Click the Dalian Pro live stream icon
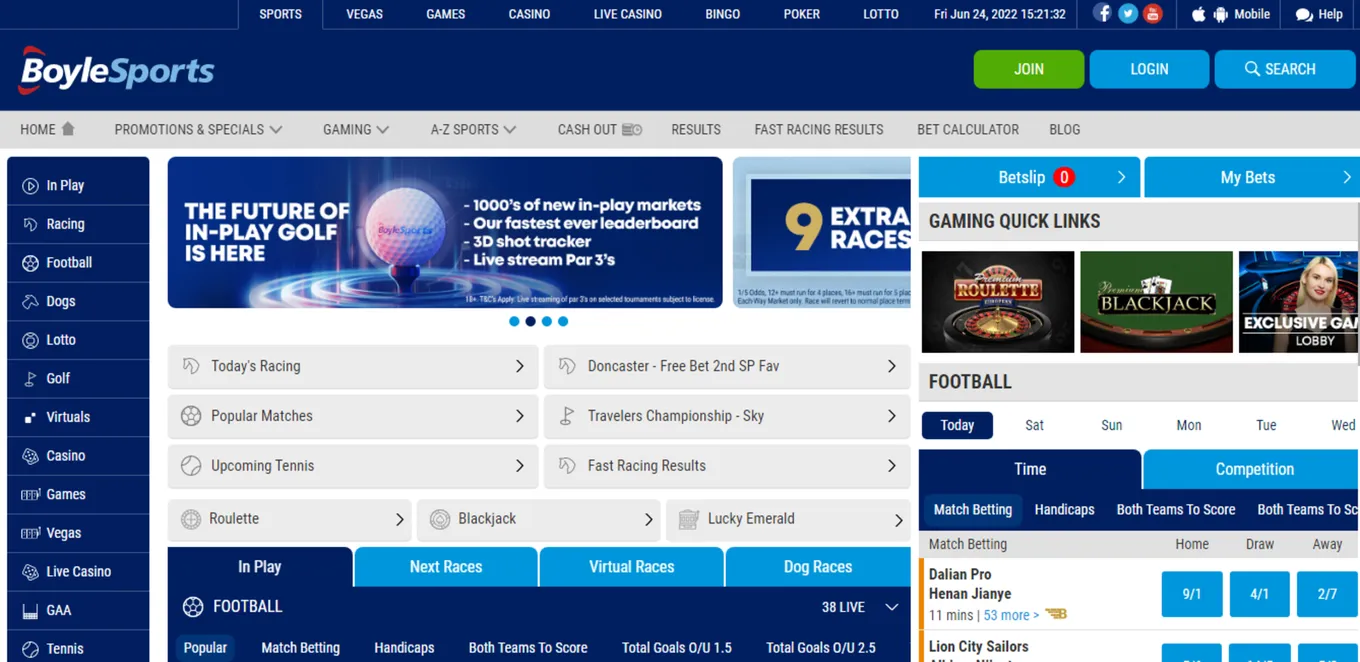This screenshot has height=662, width=1360. (1056, 614)
